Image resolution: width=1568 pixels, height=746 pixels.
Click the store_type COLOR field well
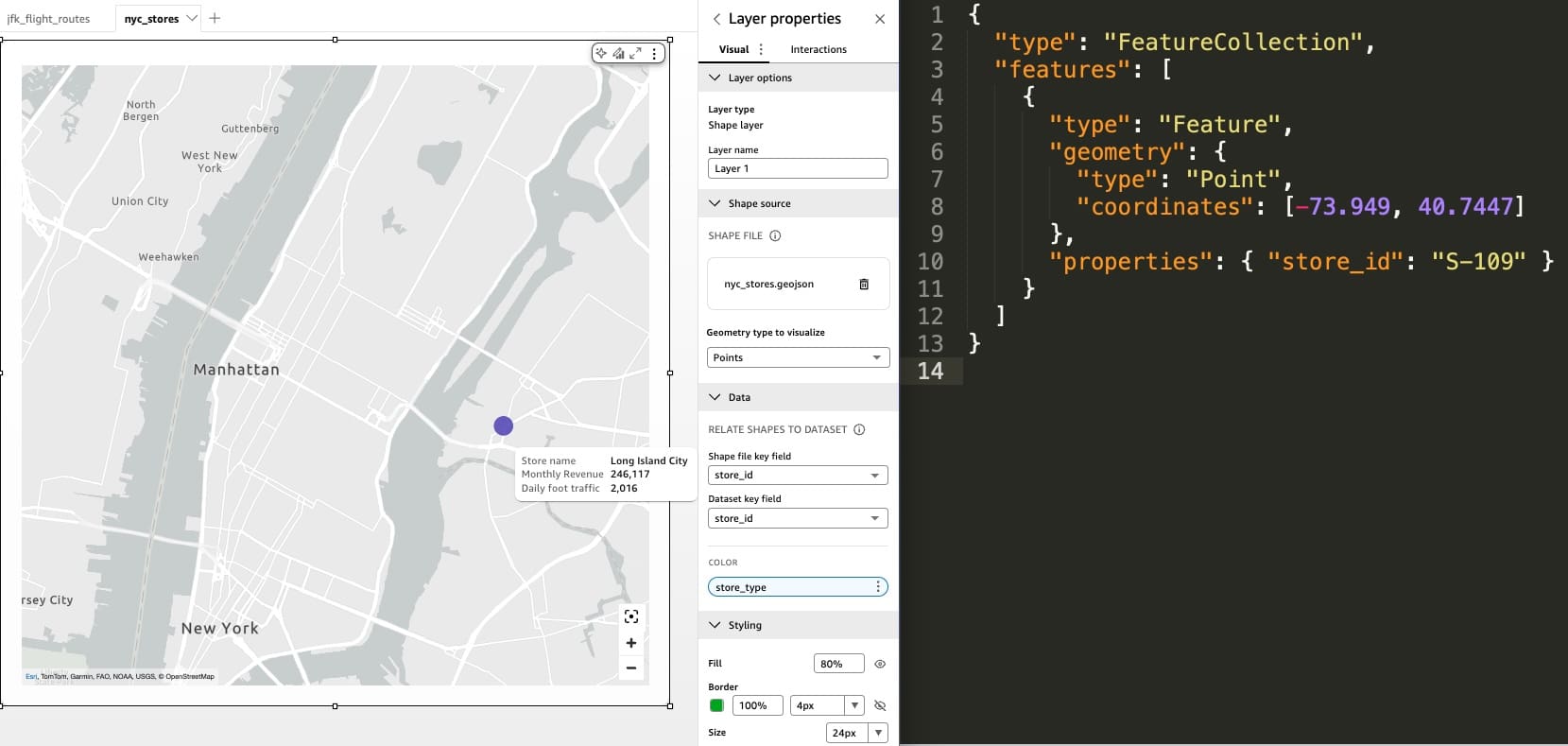click(x=798, y=587)
